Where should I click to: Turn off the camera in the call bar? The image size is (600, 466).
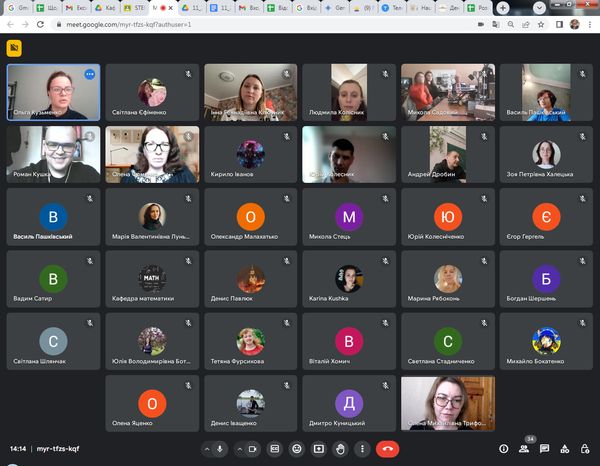point(252,449)
